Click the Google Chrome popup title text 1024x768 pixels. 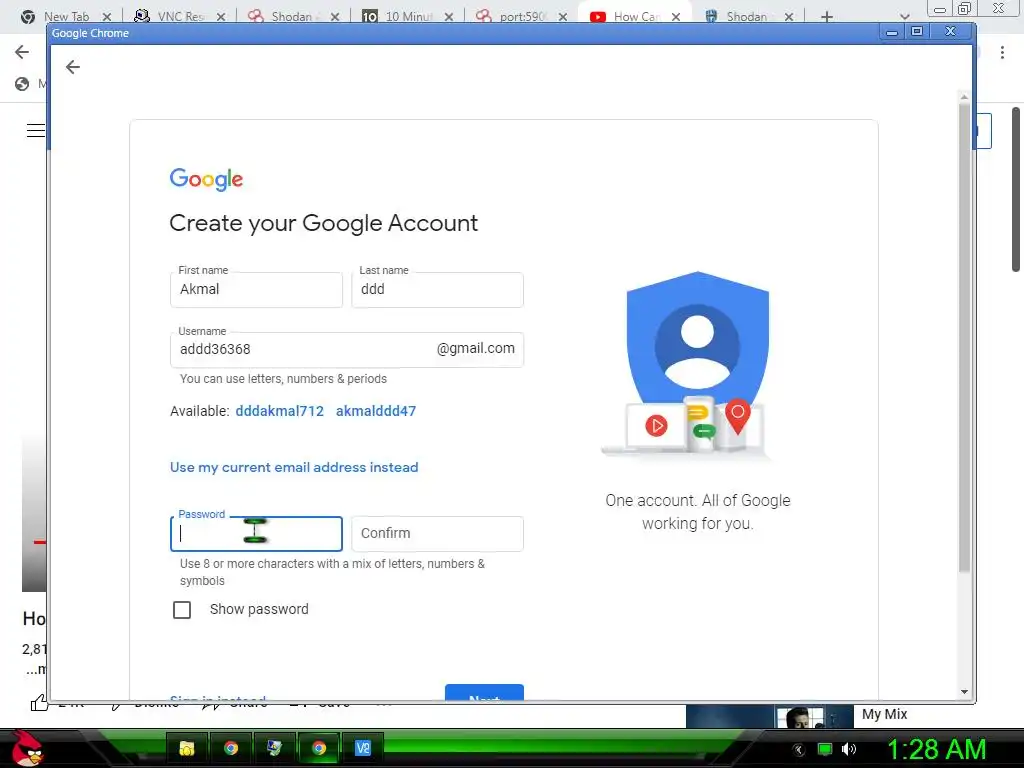click(90, 33)
